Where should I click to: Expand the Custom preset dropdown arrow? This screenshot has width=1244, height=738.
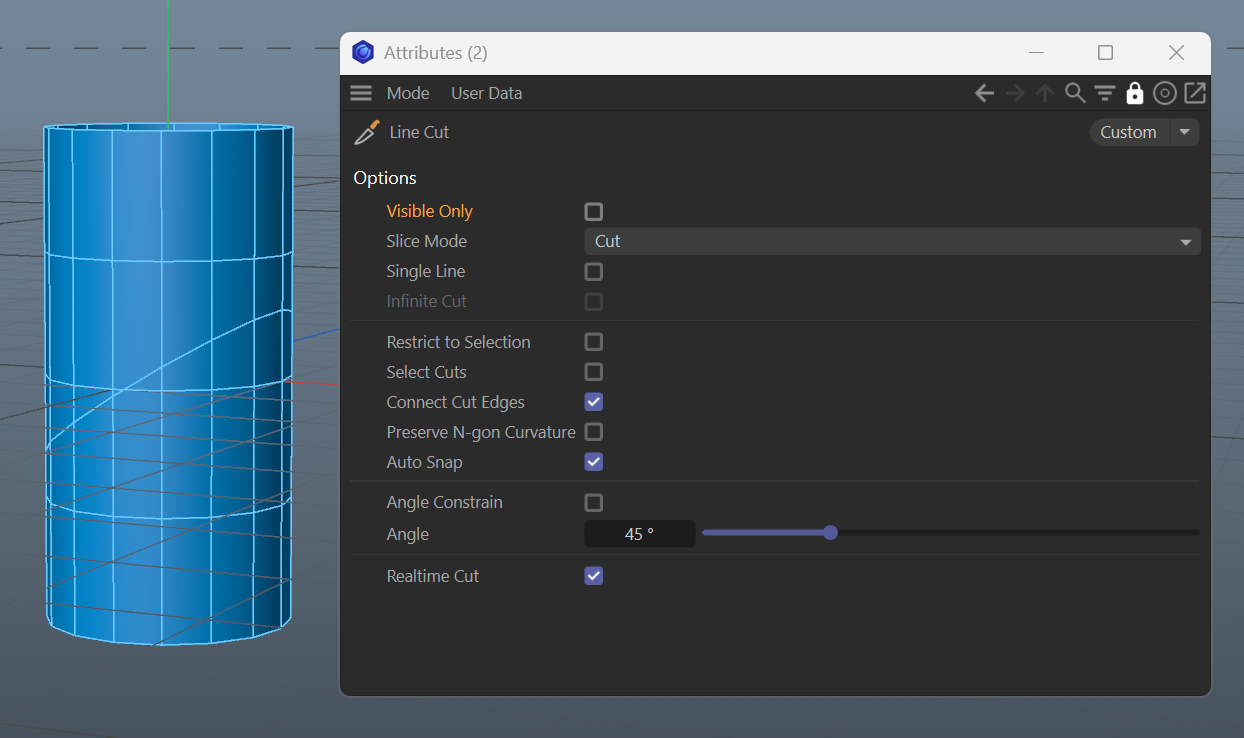click(1185, 132)
